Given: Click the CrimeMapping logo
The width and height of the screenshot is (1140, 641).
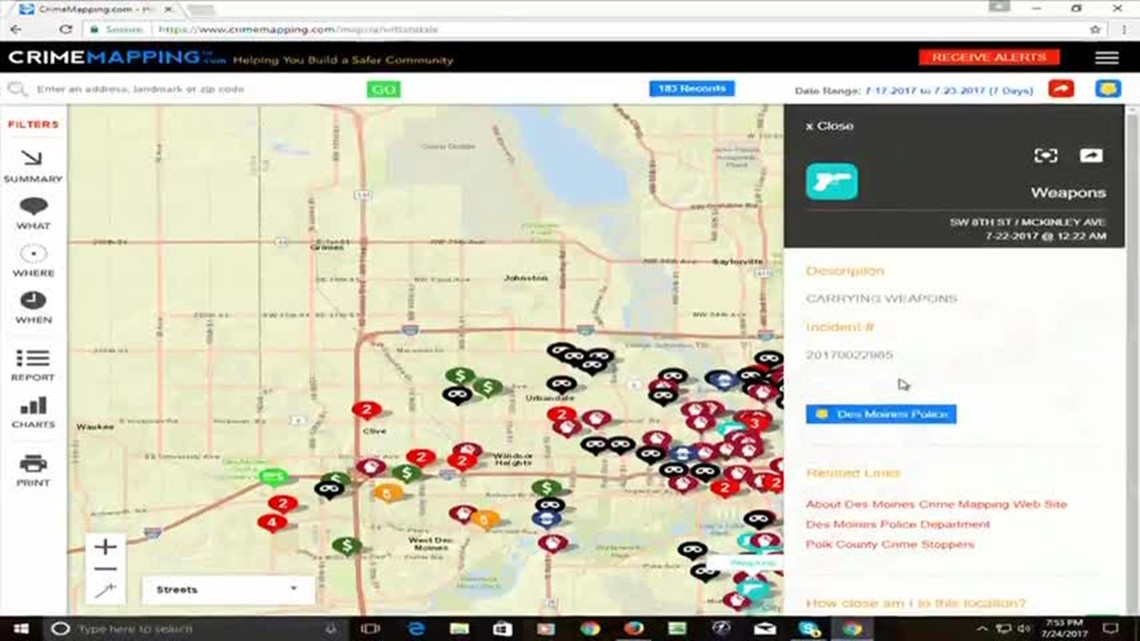Looking at the screenshot, I should pyautogui.click(x=116, y=57).
